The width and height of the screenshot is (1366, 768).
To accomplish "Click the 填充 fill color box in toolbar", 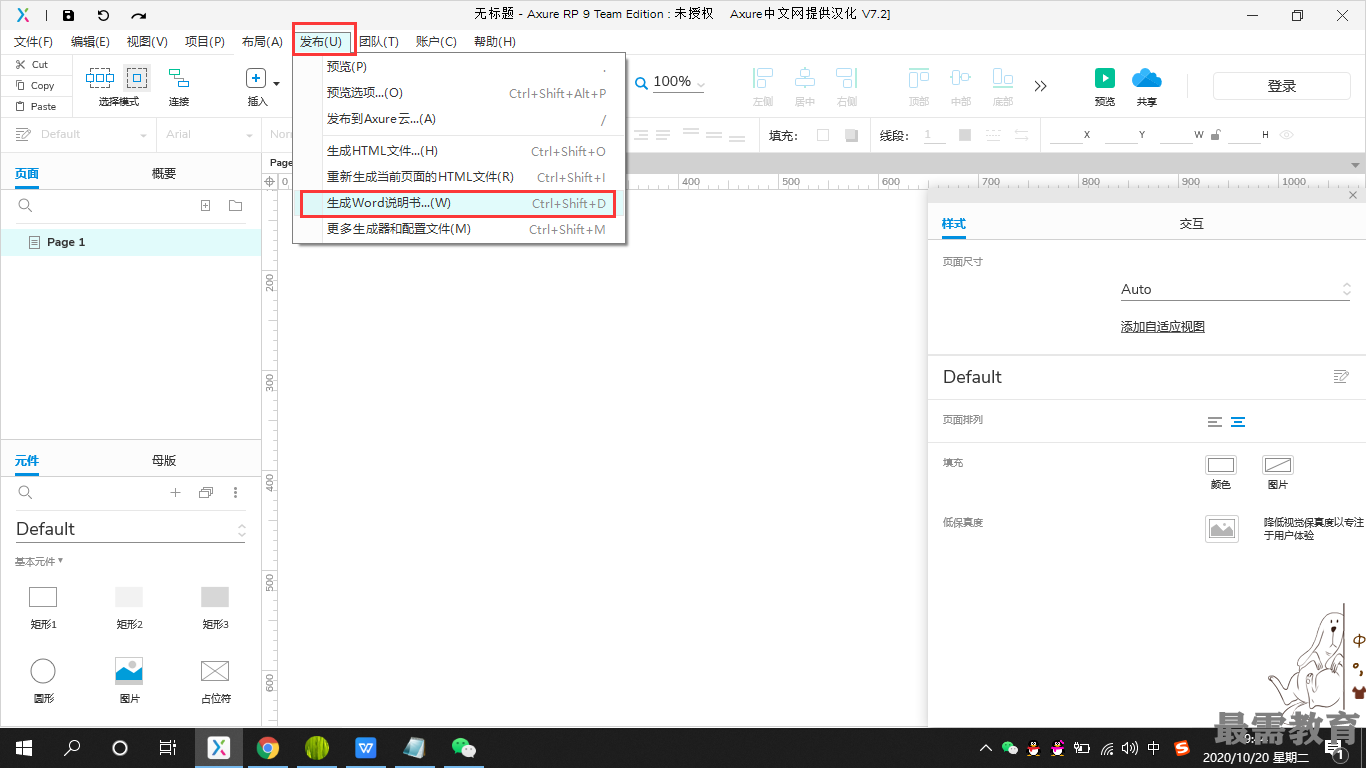I will point(823,135).
